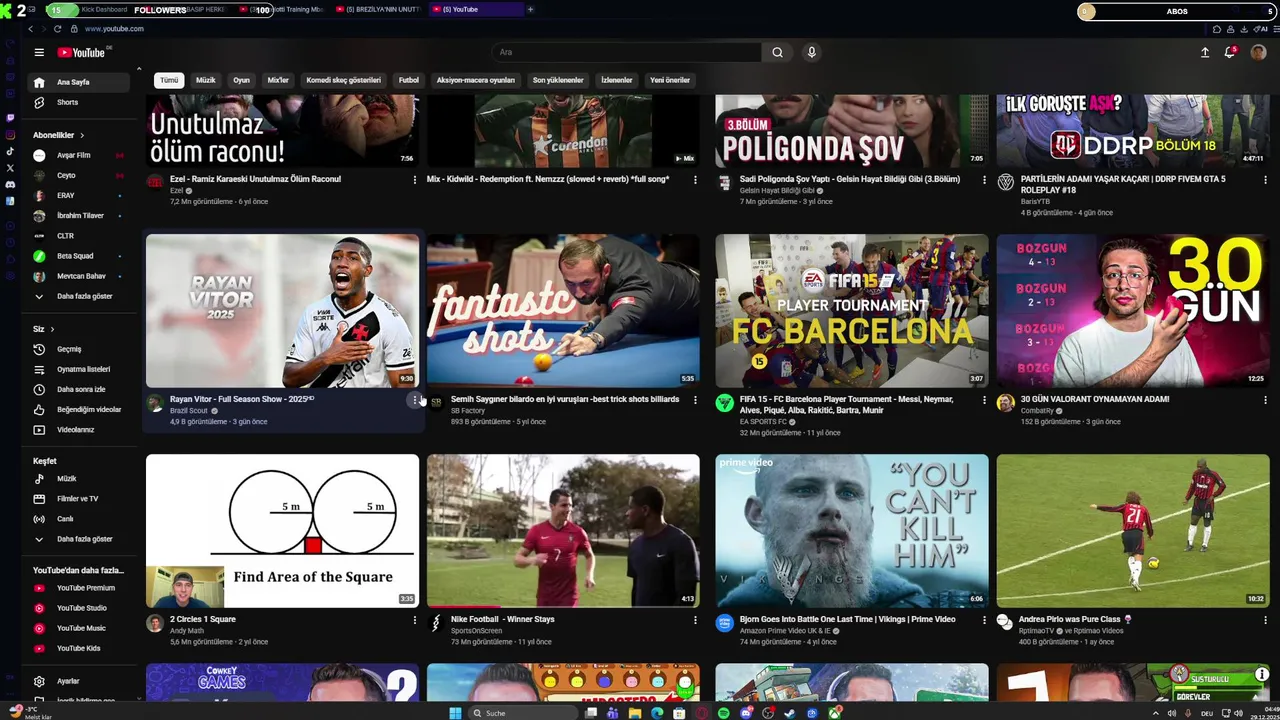
Task: Select the Tümü filter chip
Action: (169, 80)
